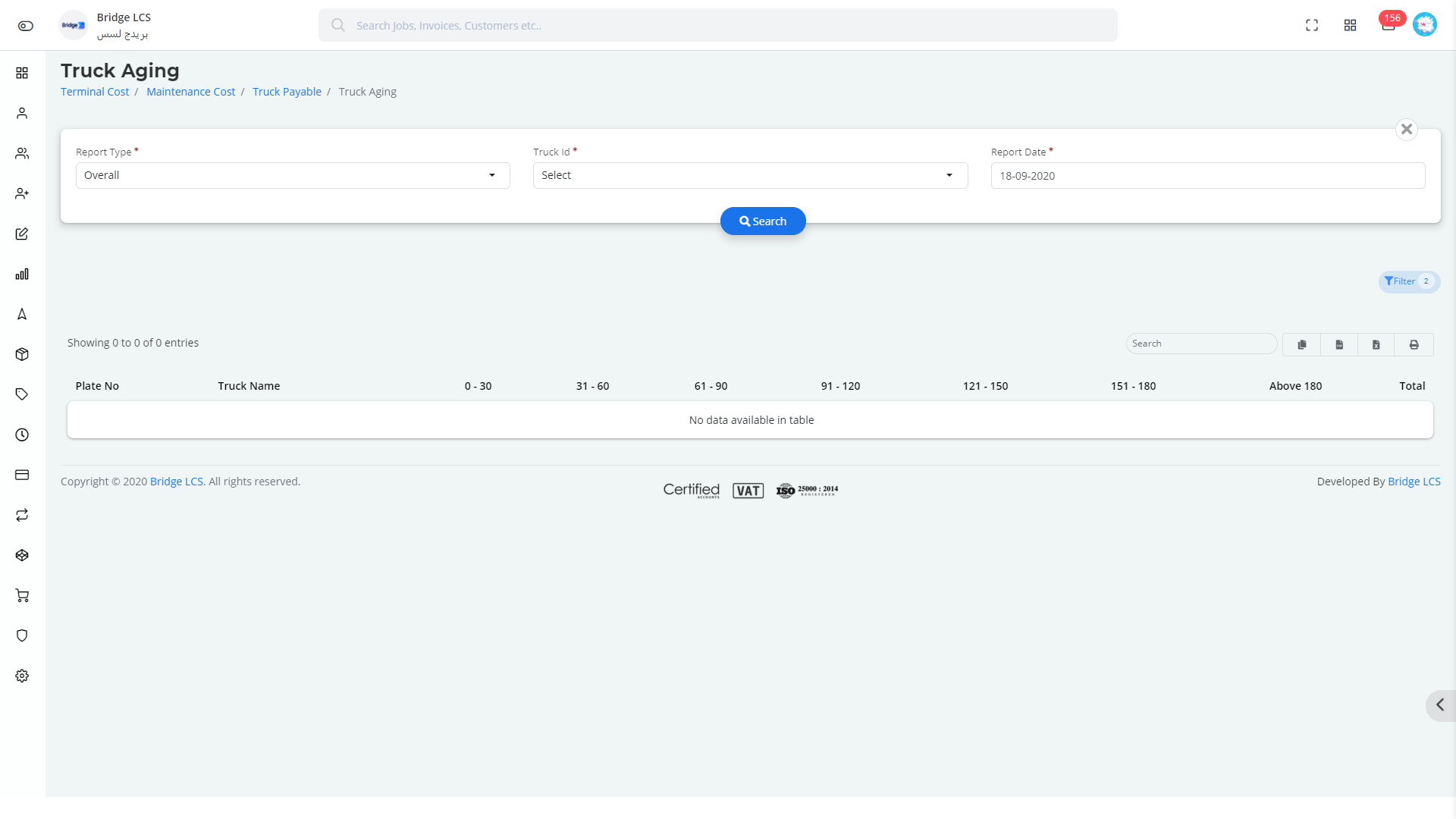Expand the Filter options panel
The image size is (1456, 819).
click(1405, 281)
